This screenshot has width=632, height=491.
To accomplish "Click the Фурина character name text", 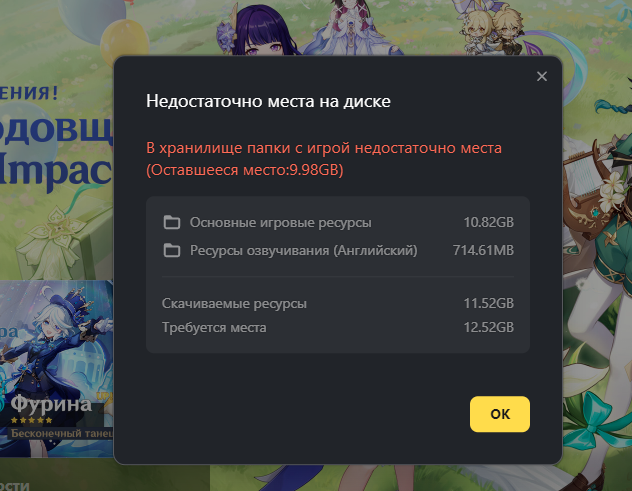I will point(51,404).
